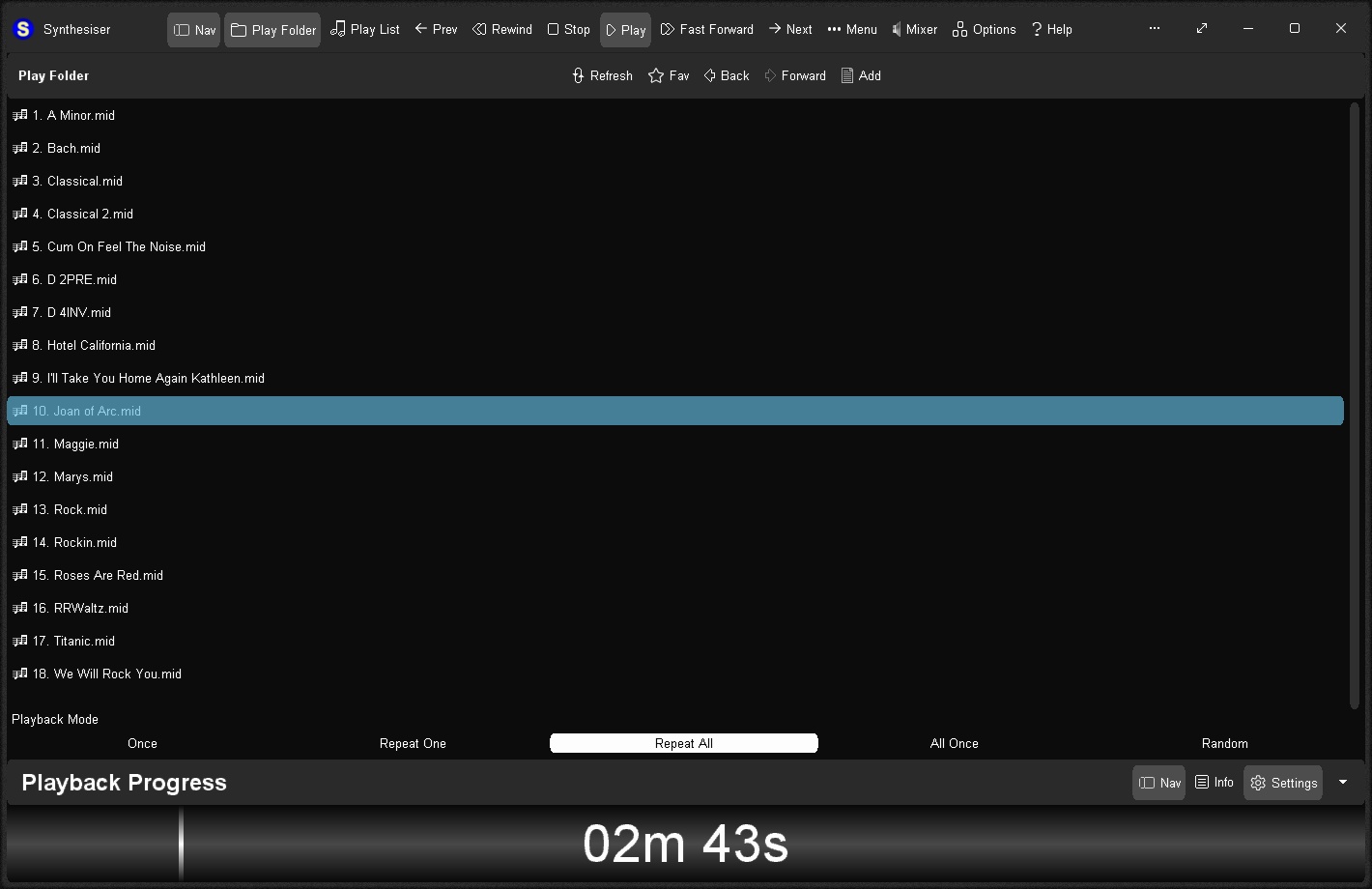This screenshot has height=889, width=1372.
Task: Refresh the Play Folder list
Action: point(602,75)
